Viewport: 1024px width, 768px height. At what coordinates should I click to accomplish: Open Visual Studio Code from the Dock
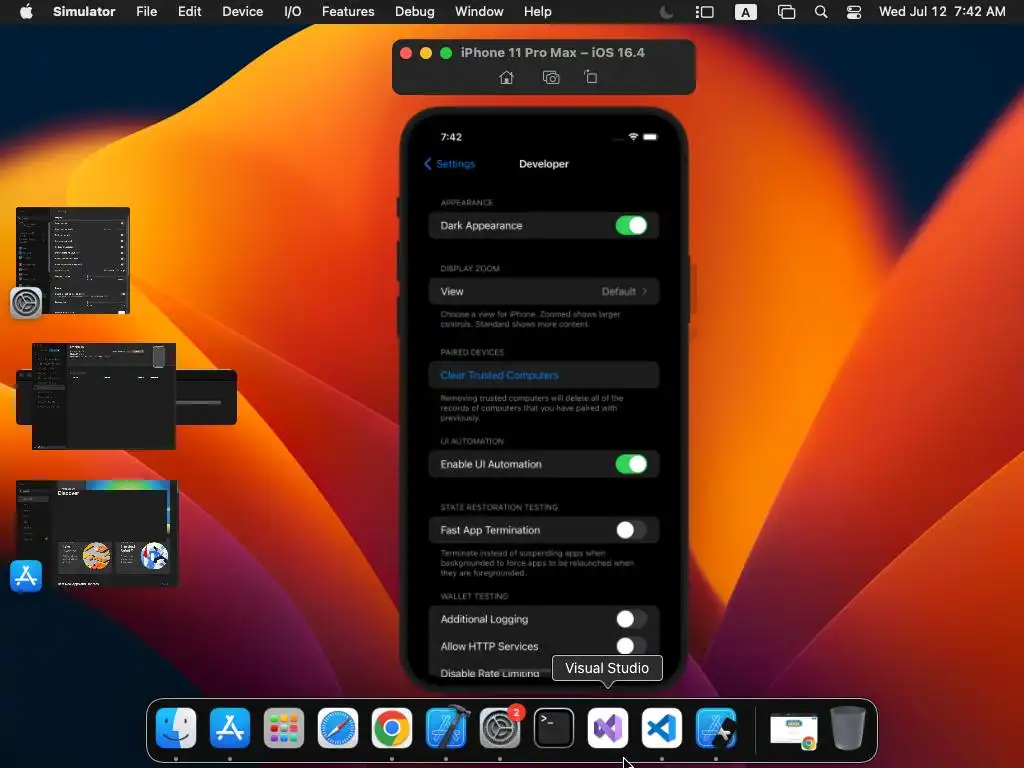click(x=662, y=728)
